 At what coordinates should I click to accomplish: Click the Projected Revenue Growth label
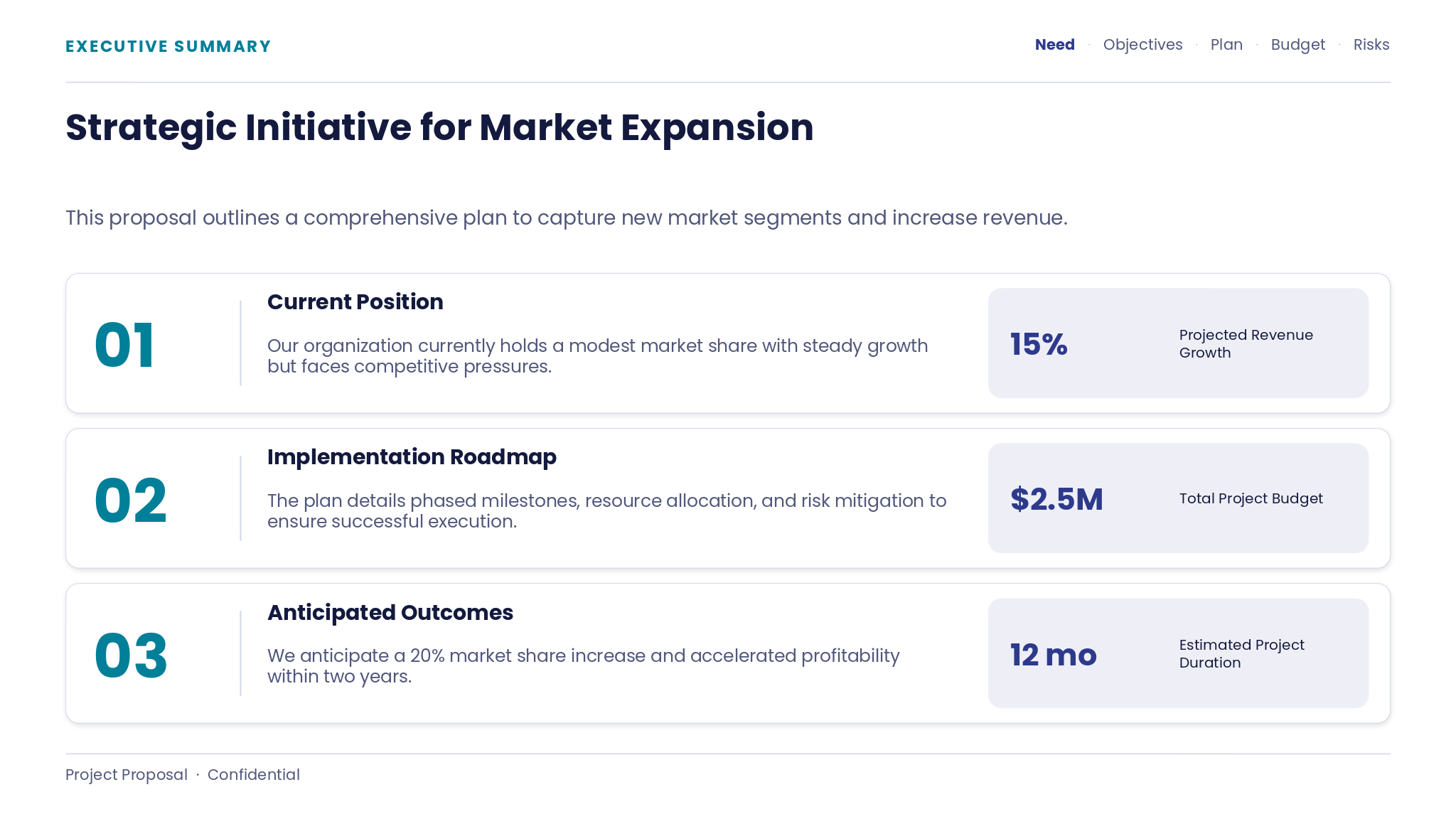1246,343
